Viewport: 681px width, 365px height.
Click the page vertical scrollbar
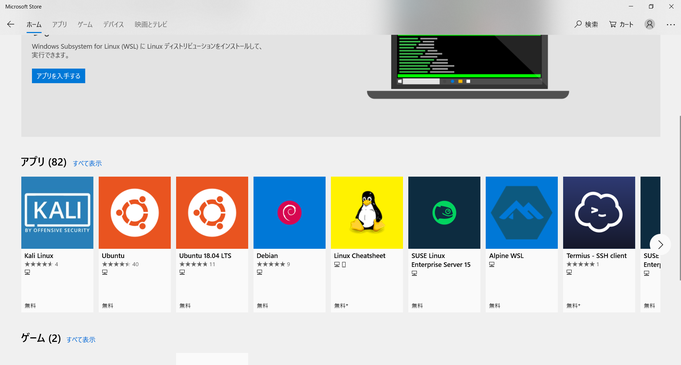coord(679,198)
